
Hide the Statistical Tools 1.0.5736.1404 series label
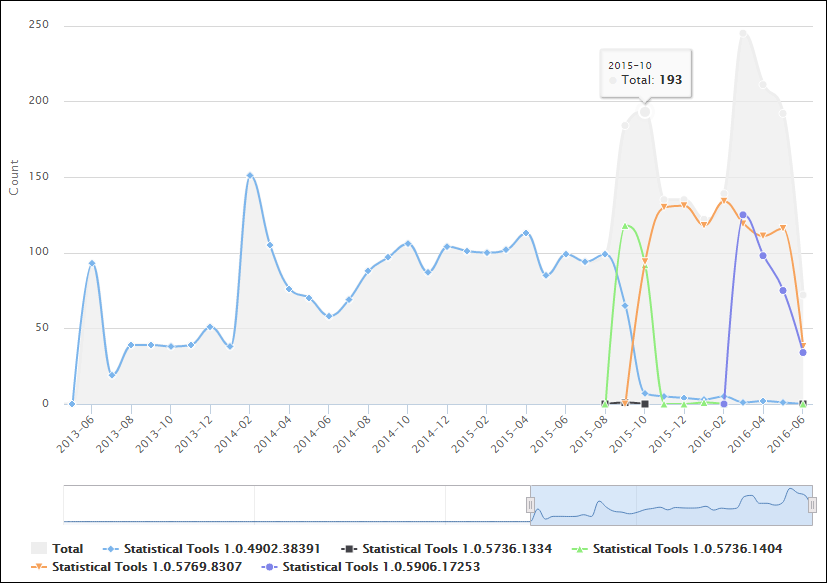click(x=687, y=549)
